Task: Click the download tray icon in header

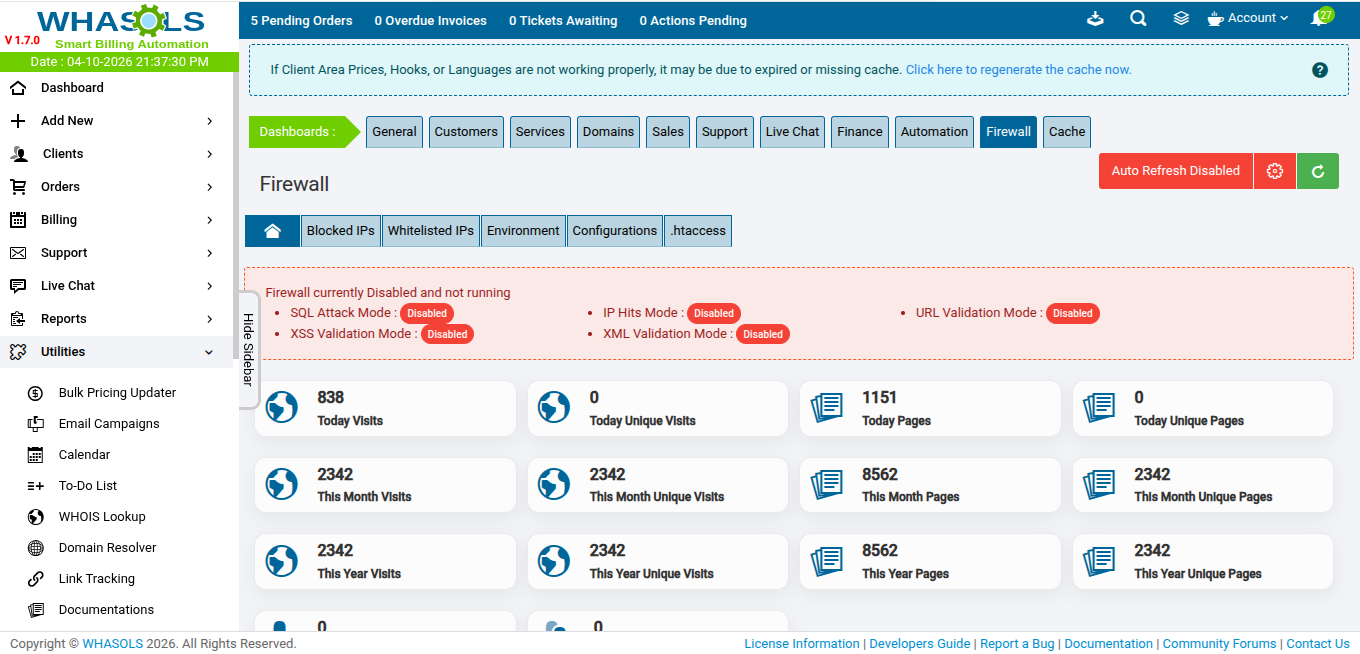Action: point(1095,19)
